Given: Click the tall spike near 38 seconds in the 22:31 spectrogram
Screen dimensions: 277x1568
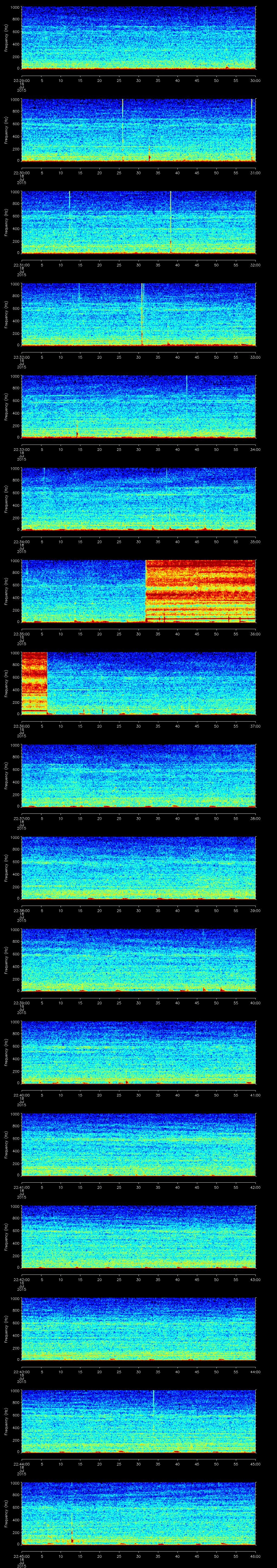Looking at the screenshot, I should (x=170, y=222).
